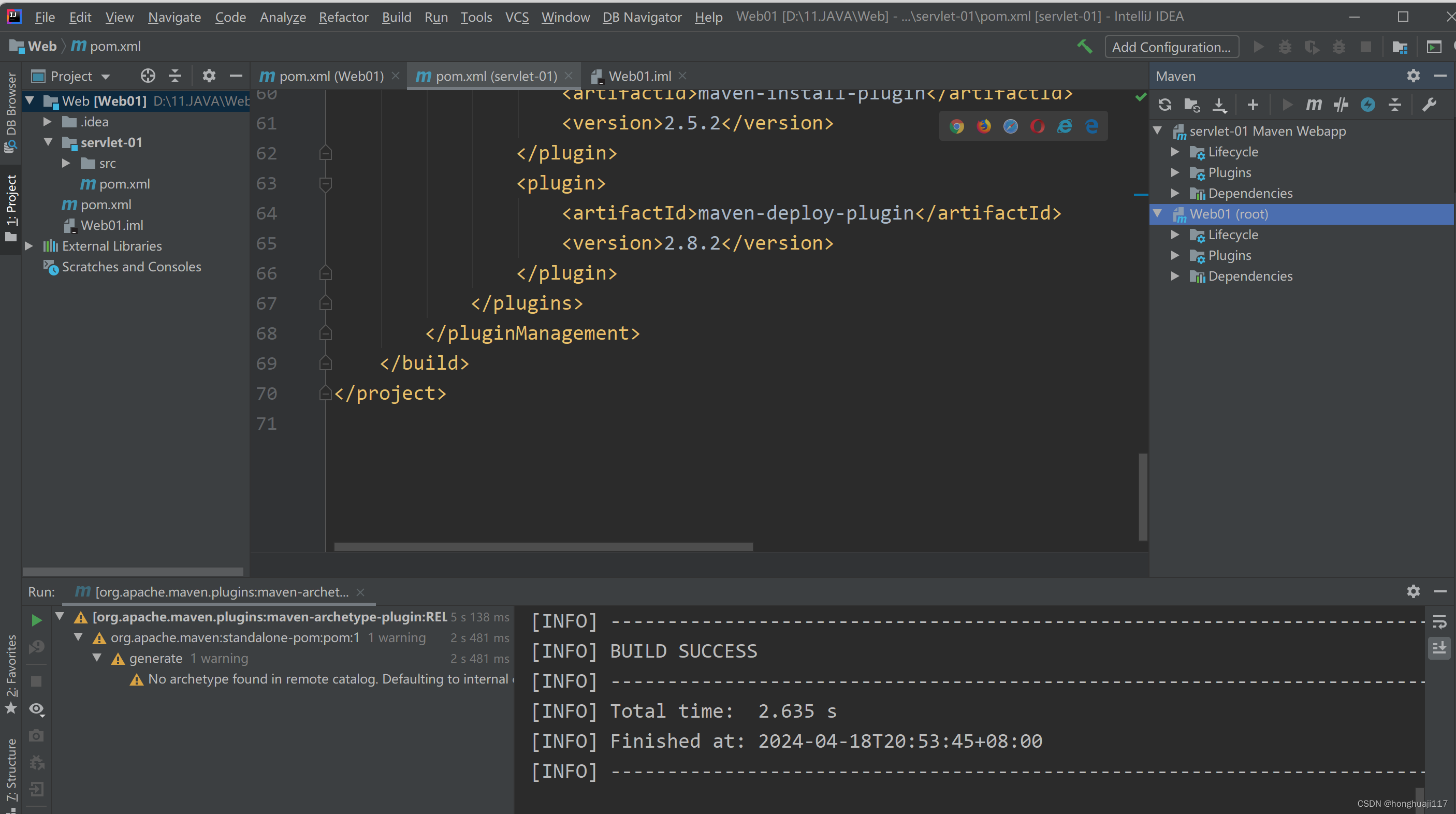Collapse all nodes in the Maven panel
Image resolution: width=1456 pixels, height=814 pixels.
click(1395, 105)
